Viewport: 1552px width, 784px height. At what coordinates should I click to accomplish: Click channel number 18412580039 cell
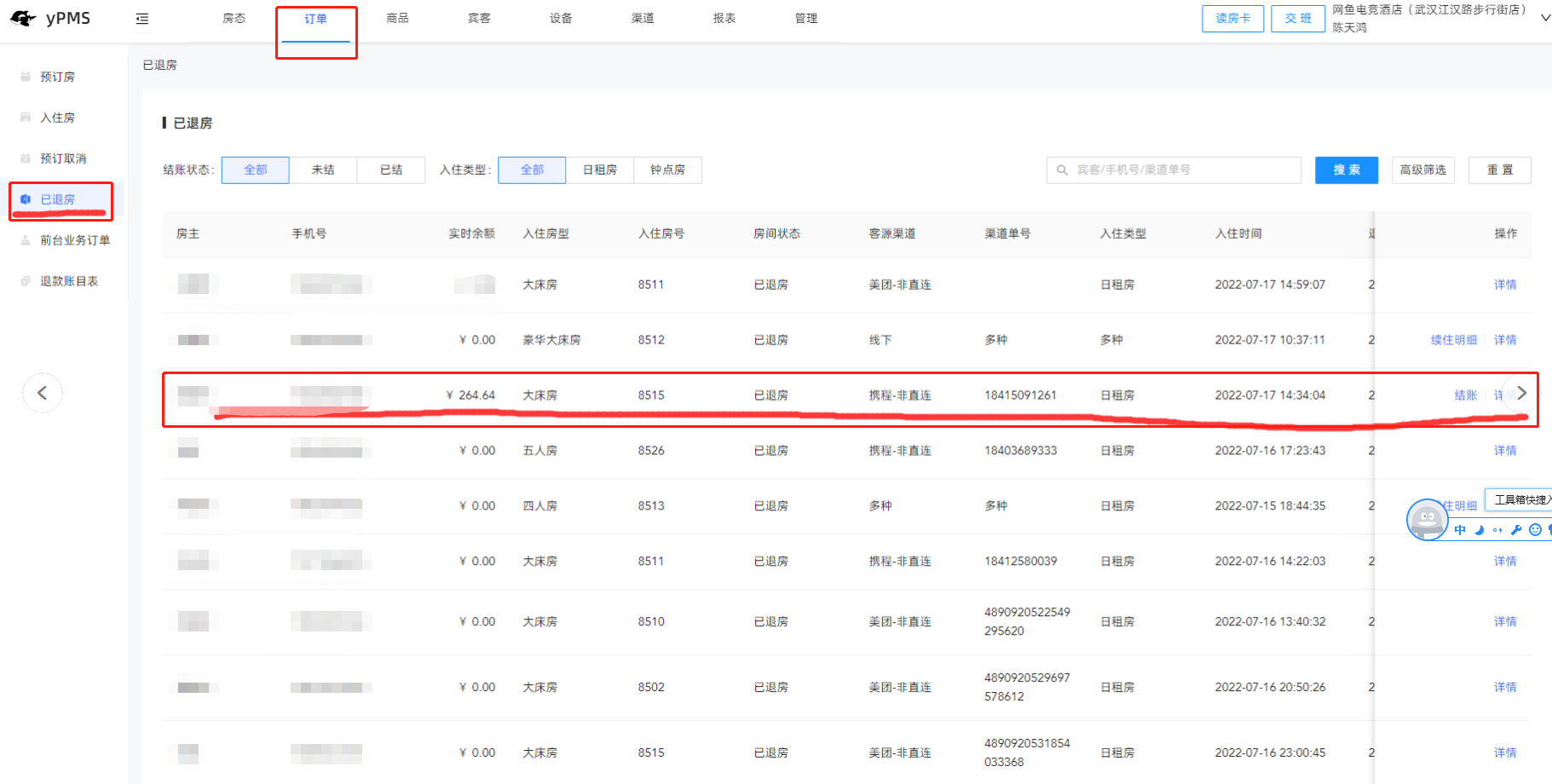pyautogui.click(x=1020, y=562)
